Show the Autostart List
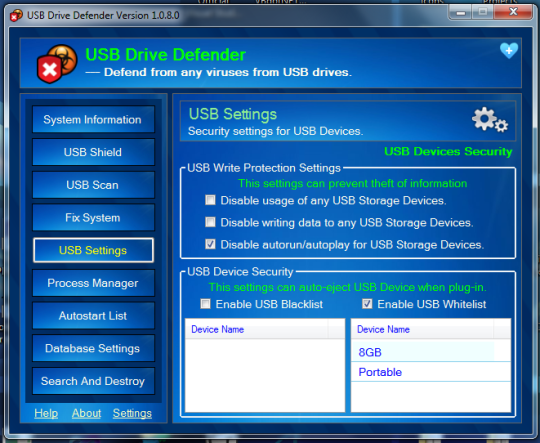Screen dimensions: 540x443 pyautogui.click(x=93, y=316)
